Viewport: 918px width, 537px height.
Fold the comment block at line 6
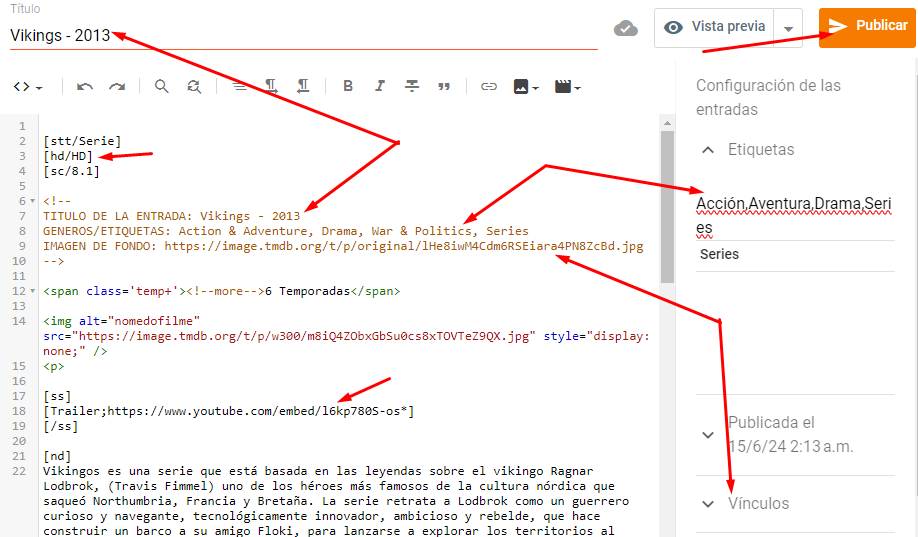tap(33, 201)
